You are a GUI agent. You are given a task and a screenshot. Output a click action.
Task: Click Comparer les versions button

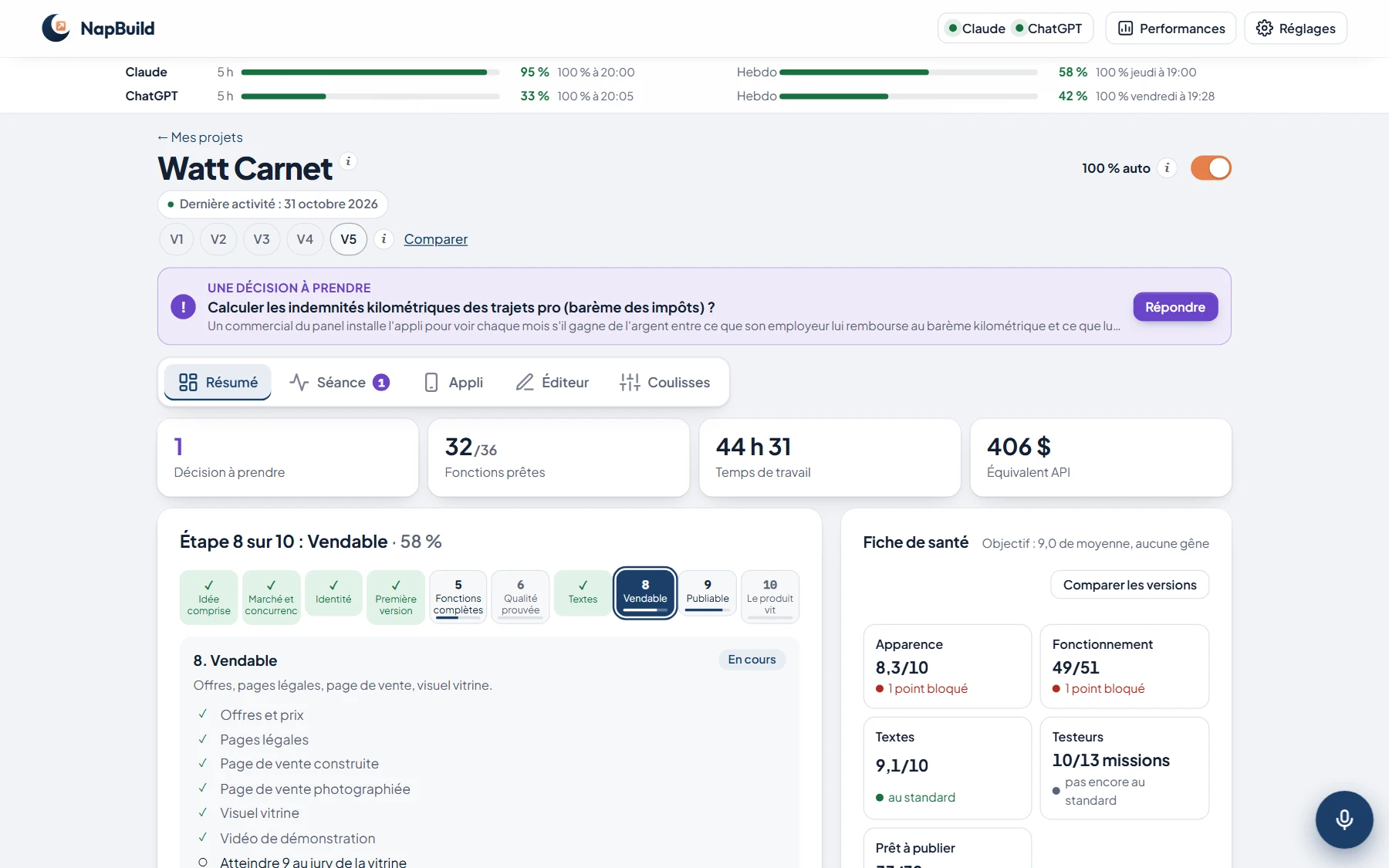coord(1130,585)
